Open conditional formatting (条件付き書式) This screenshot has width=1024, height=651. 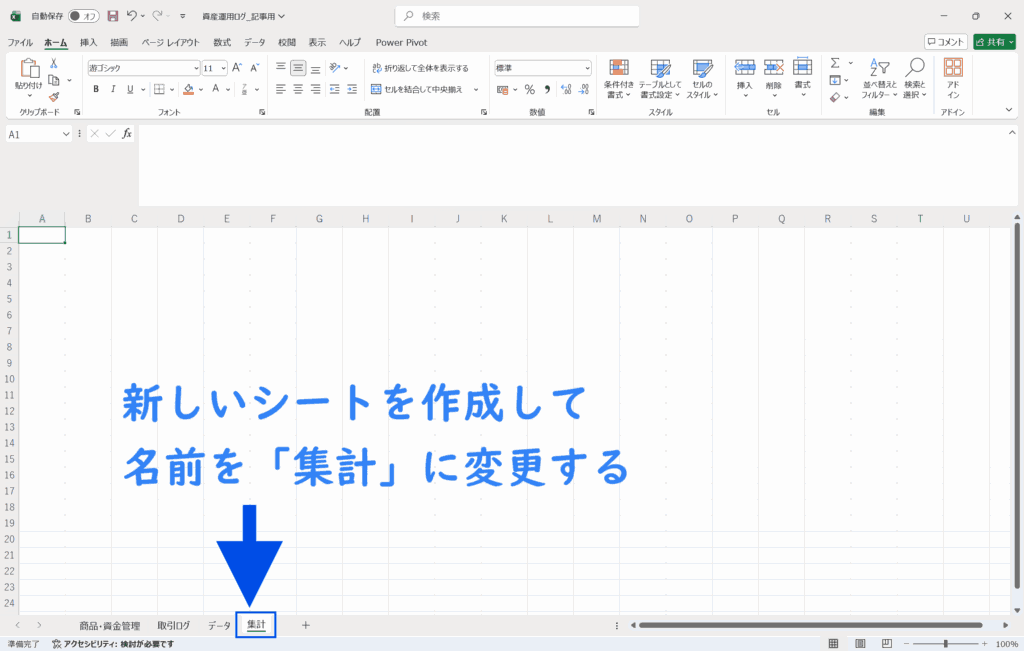click(x=619, y=78)
